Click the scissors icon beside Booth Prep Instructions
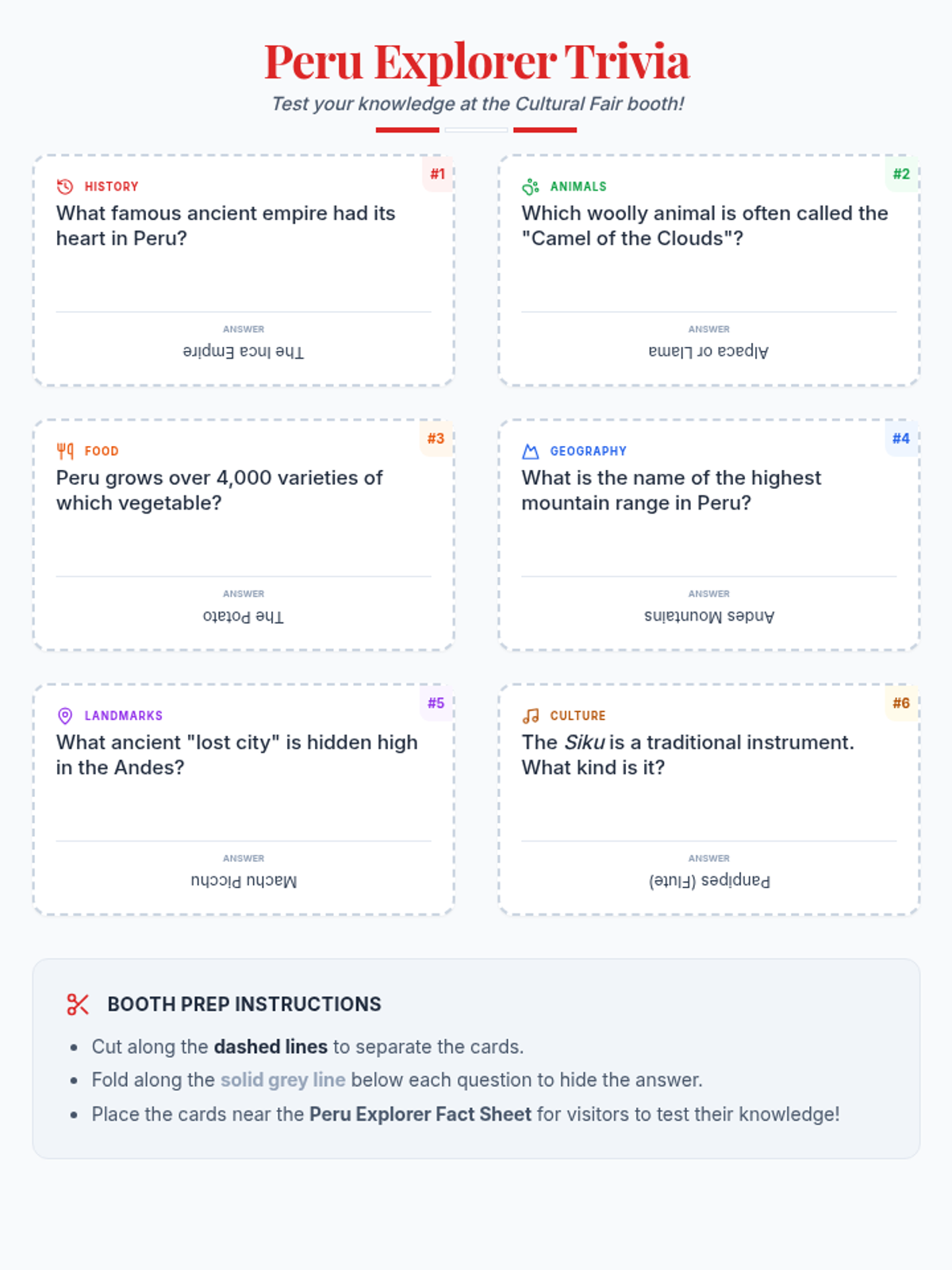 (x=78, y=1004)
